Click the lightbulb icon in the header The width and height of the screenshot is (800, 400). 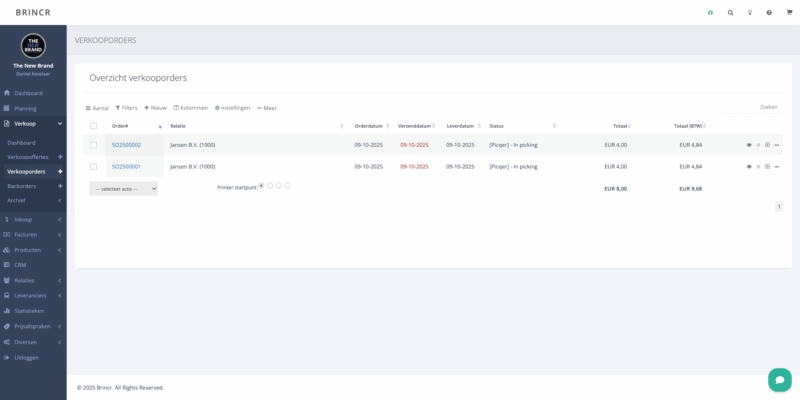coord(749,13)
